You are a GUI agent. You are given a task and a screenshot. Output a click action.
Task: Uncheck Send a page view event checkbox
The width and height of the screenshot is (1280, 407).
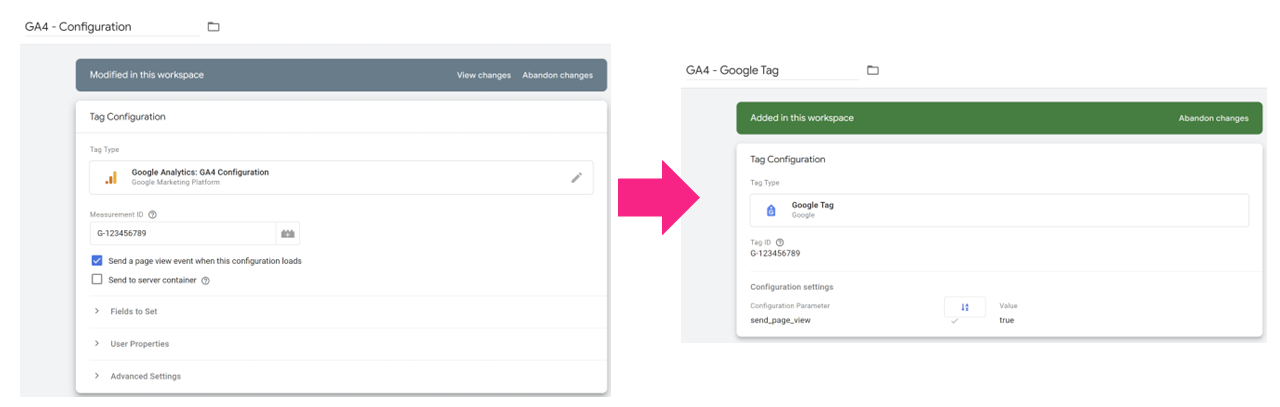point(97,261)
